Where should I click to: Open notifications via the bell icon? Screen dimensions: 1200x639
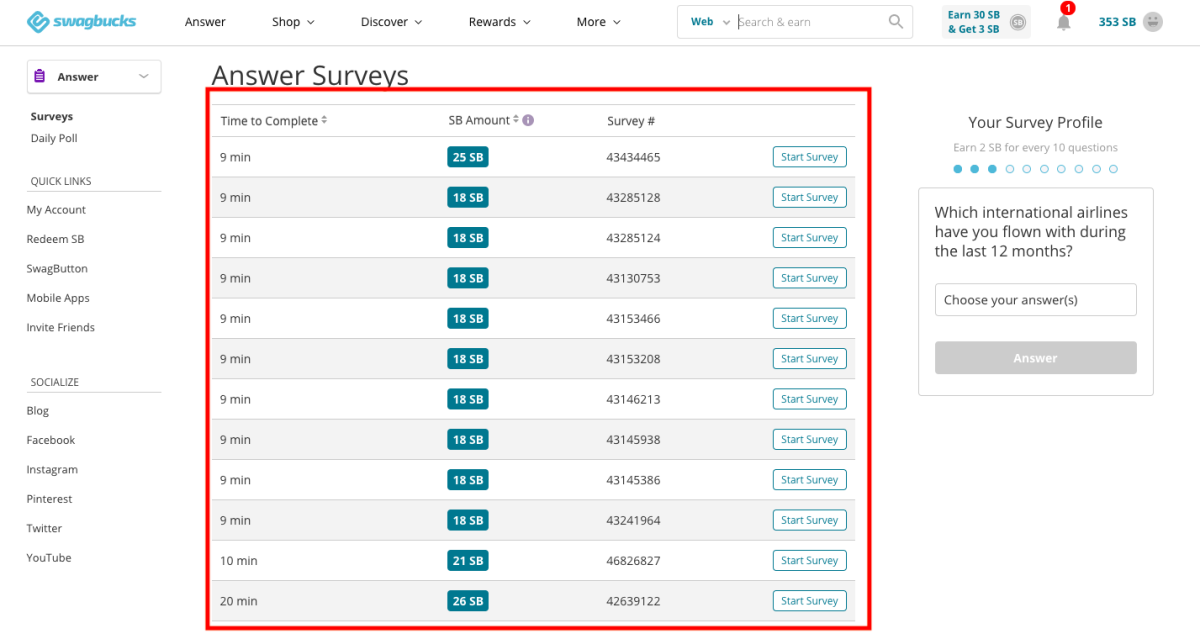point(1063,22)
